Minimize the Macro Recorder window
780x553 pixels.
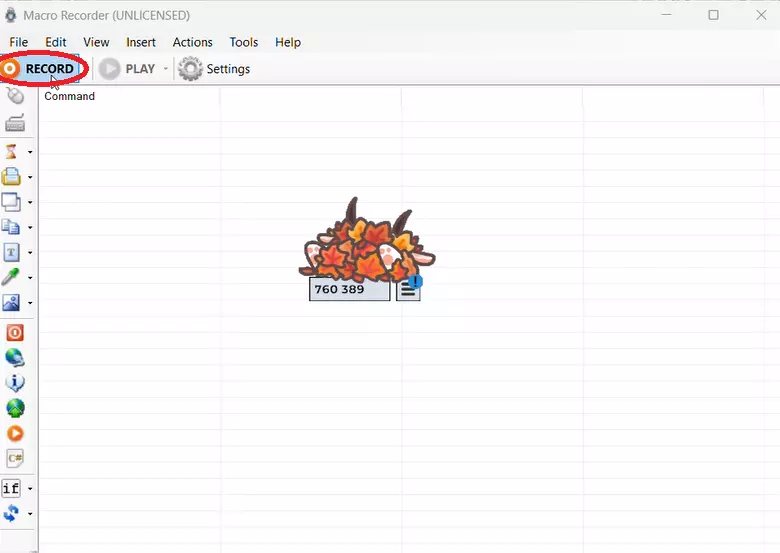(667, 15)
